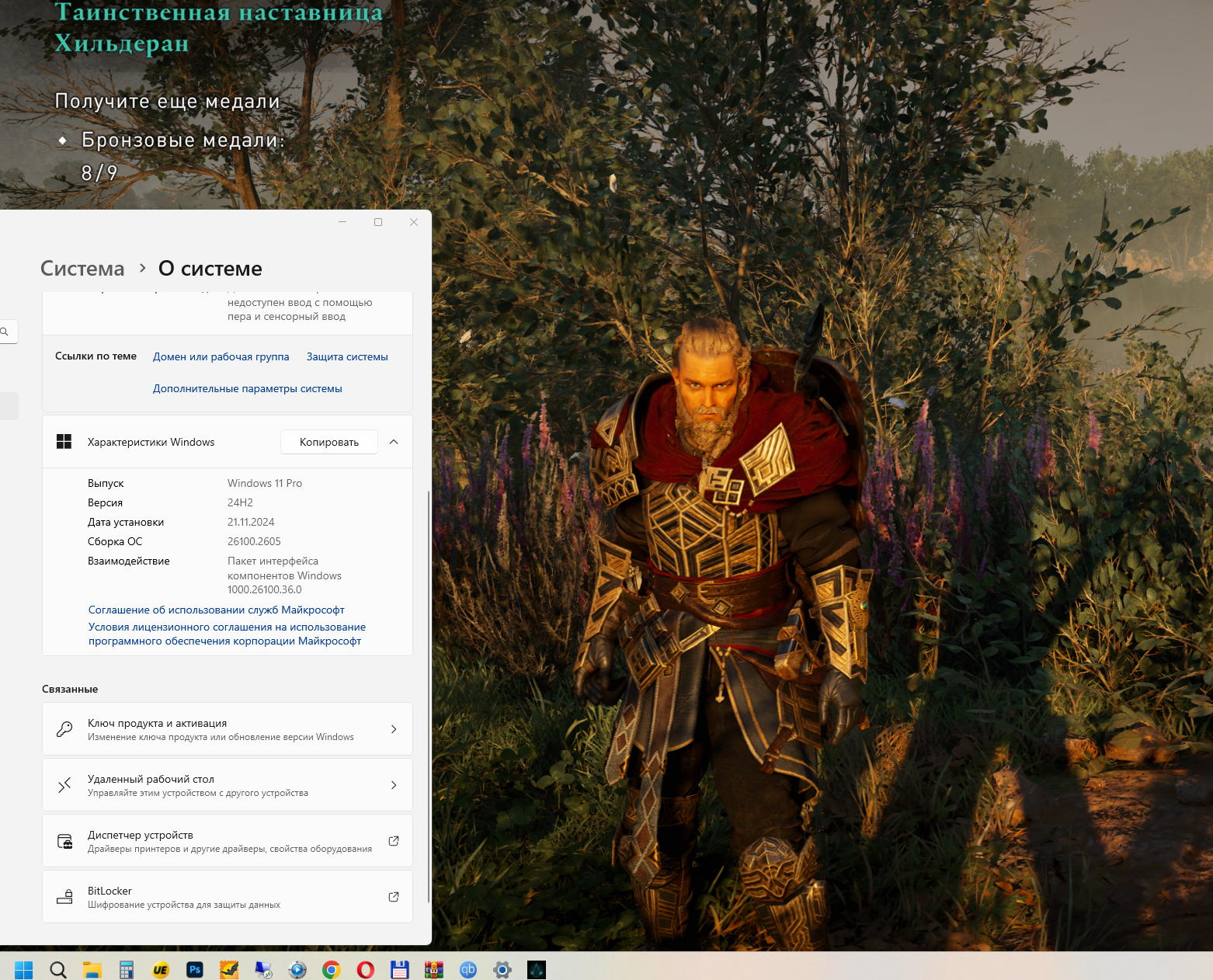Click the key icon of Ключ продукта и активация
This screenshot has height=980, width=1213.
click(64, 729)
